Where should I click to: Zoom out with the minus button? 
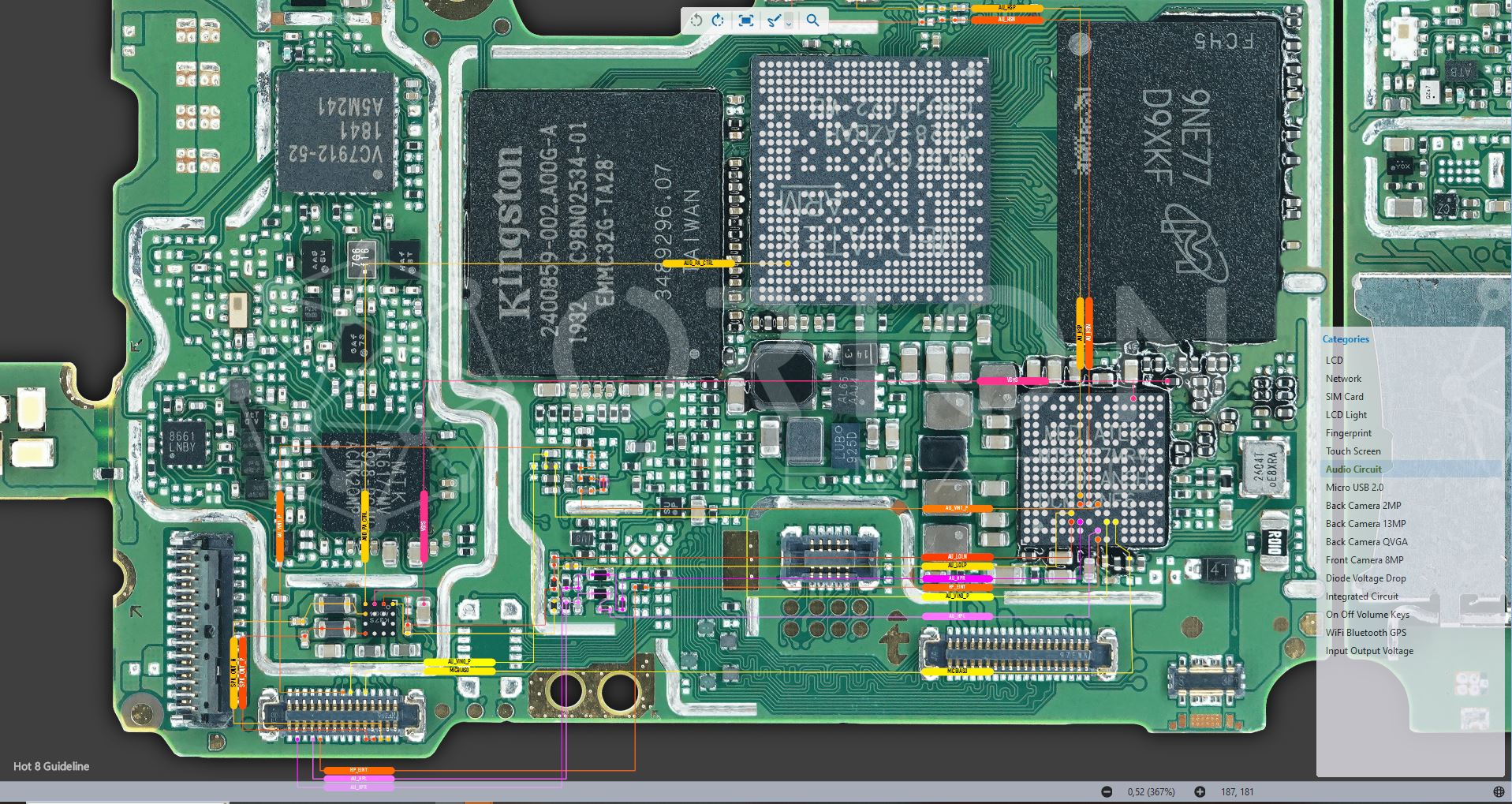pyautogui.click(x=1107, y=791)
